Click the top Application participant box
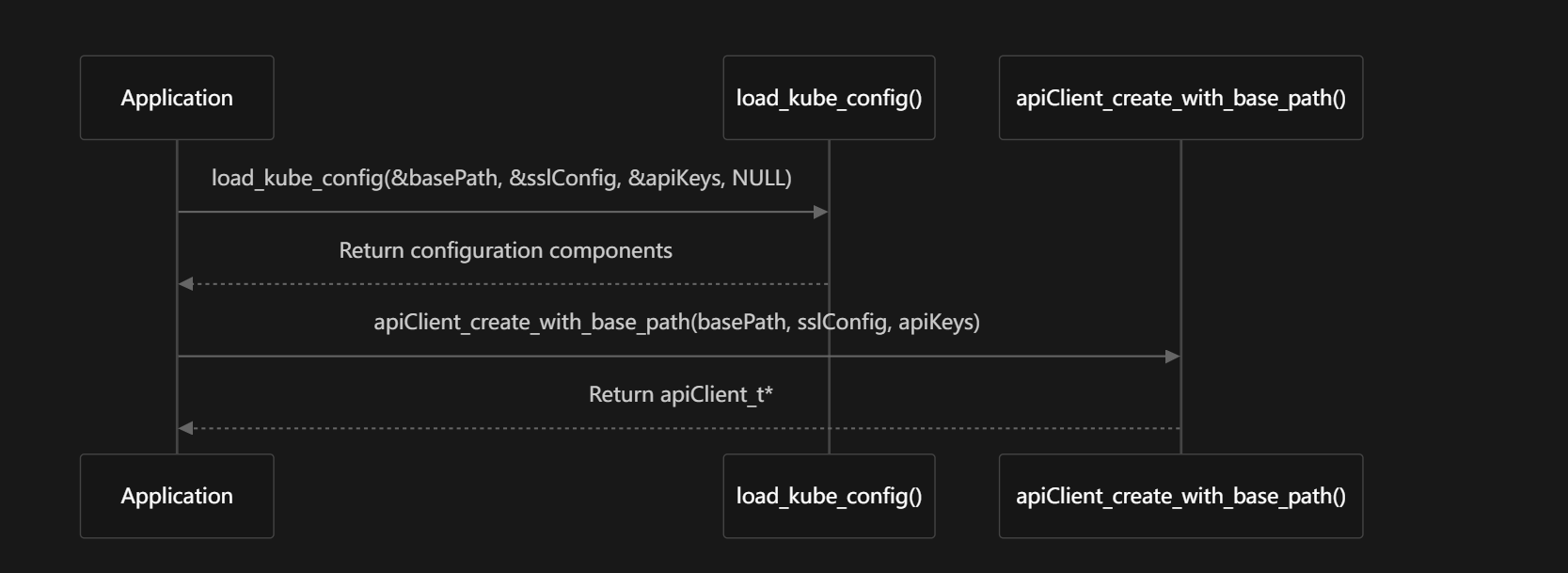Image resolution: width=1568 pixels, height=573 pixels. 177,98
